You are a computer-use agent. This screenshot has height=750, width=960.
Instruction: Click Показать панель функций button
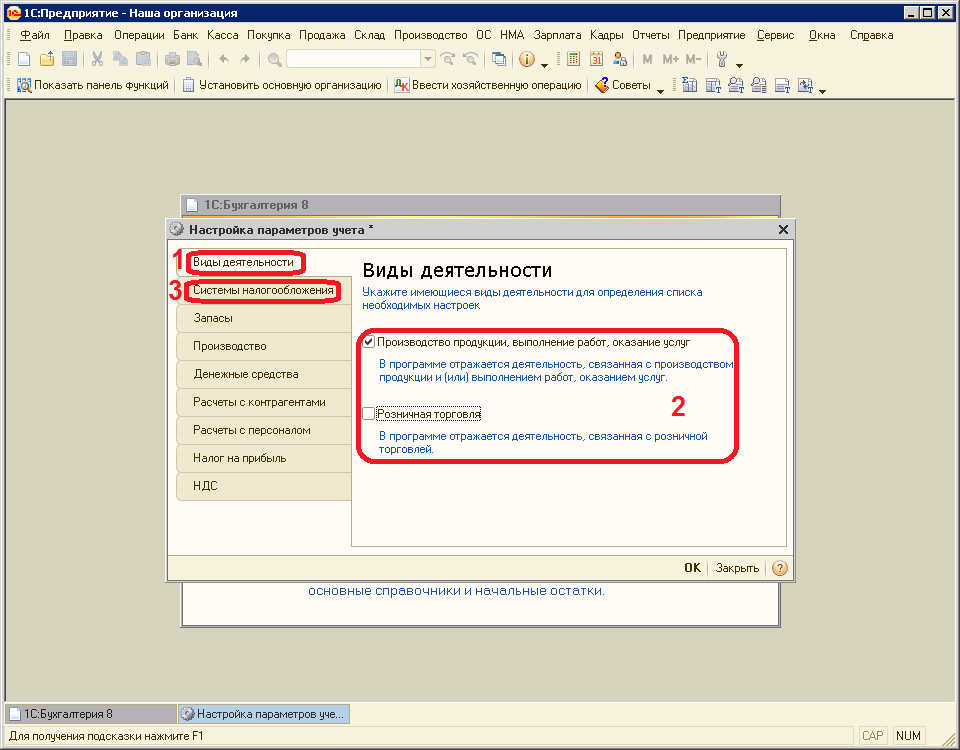point(92,85)
